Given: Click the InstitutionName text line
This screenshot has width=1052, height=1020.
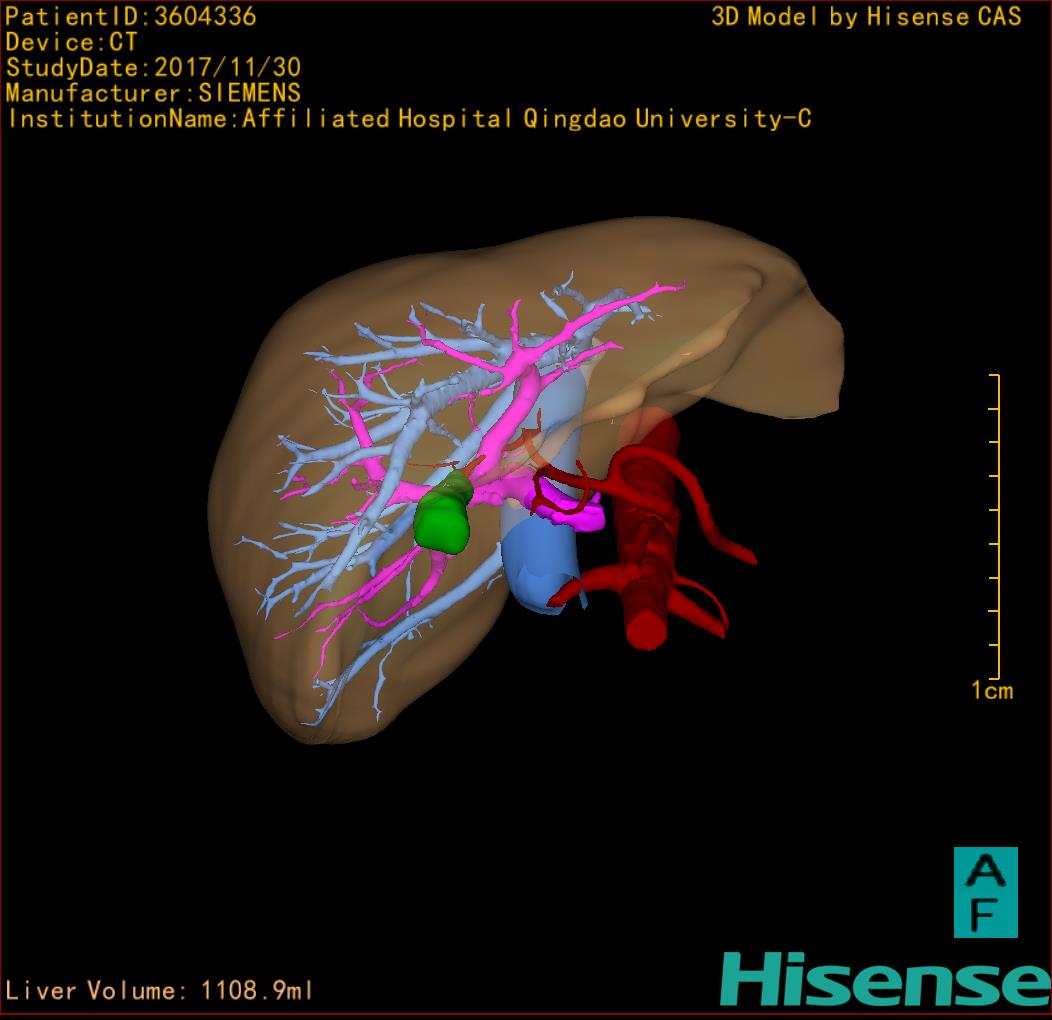Looking at the screenshot, I should [x=408, y=119].
